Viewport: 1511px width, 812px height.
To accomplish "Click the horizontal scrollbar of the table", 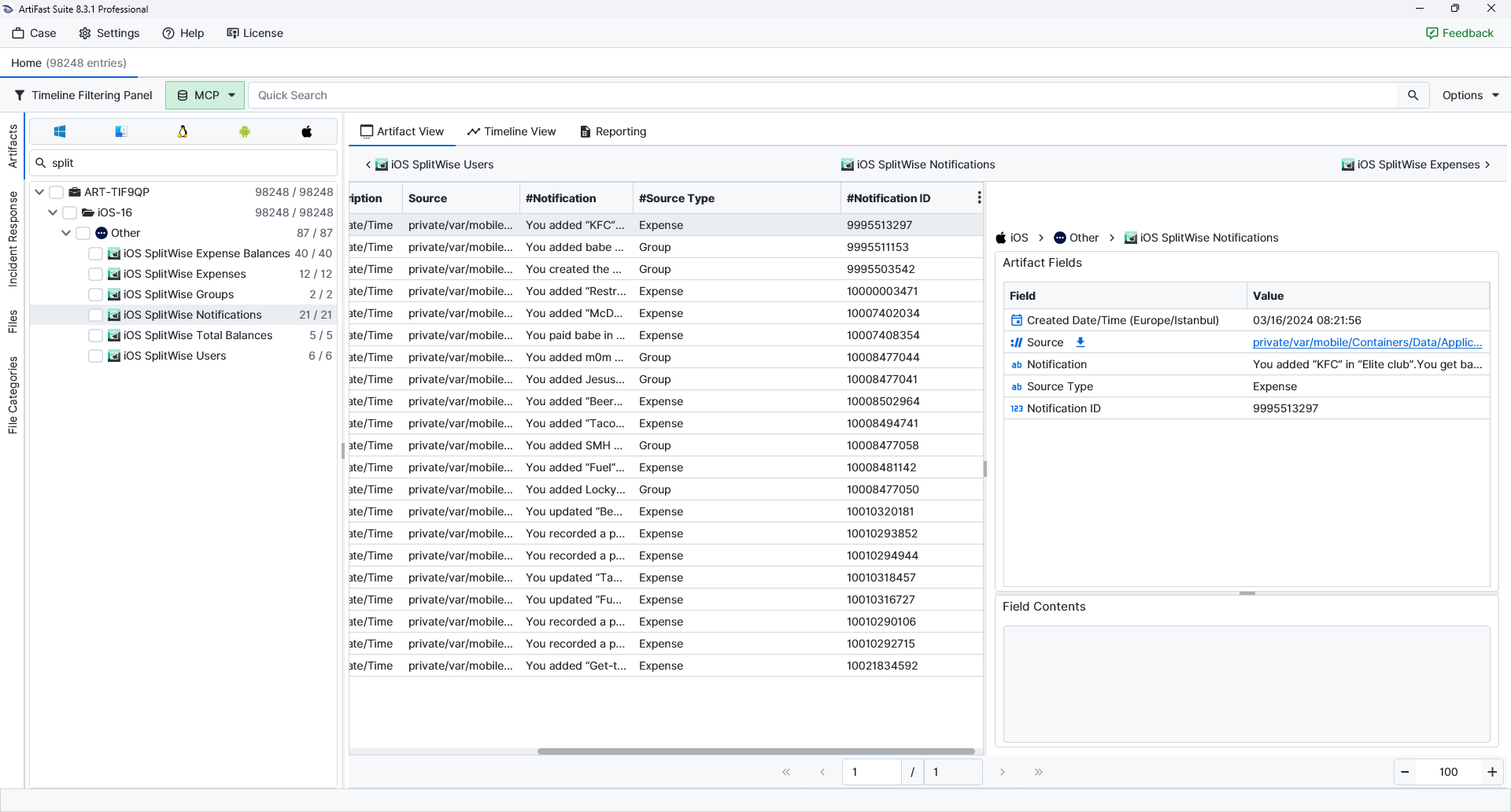I will [755, 751].
